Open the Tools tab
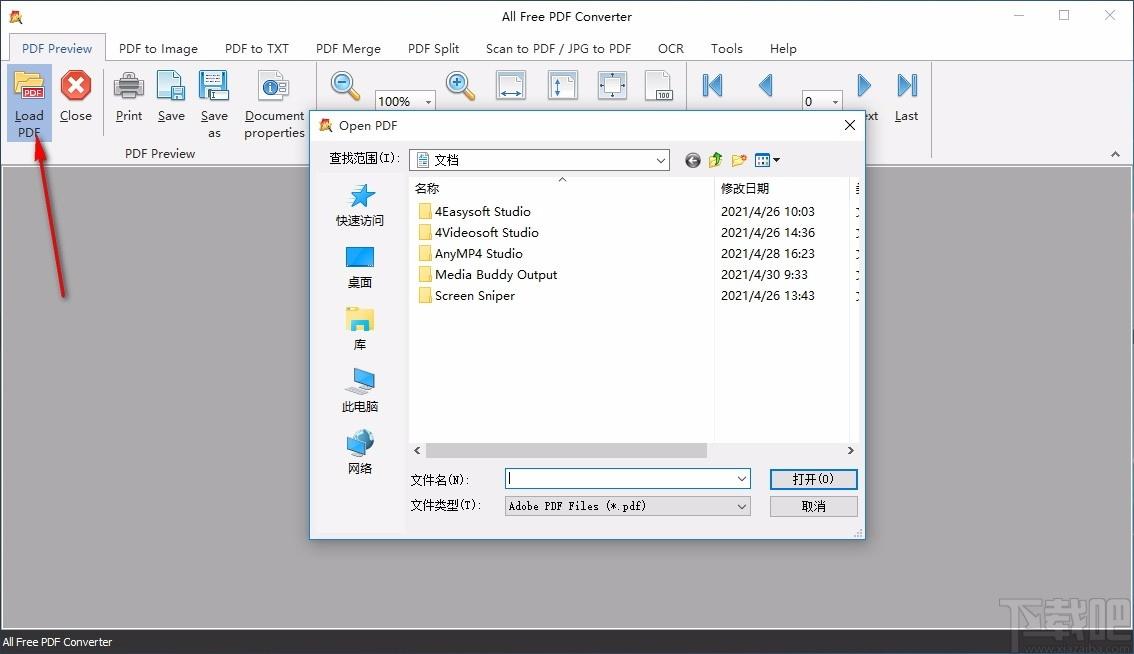1134x654 pixels. coord(726,48)
